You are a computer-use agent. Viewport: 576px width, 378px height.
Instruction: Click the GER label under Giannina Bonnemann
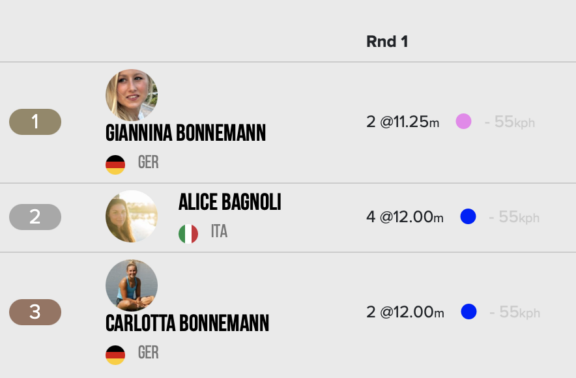(x=148, y=162)
